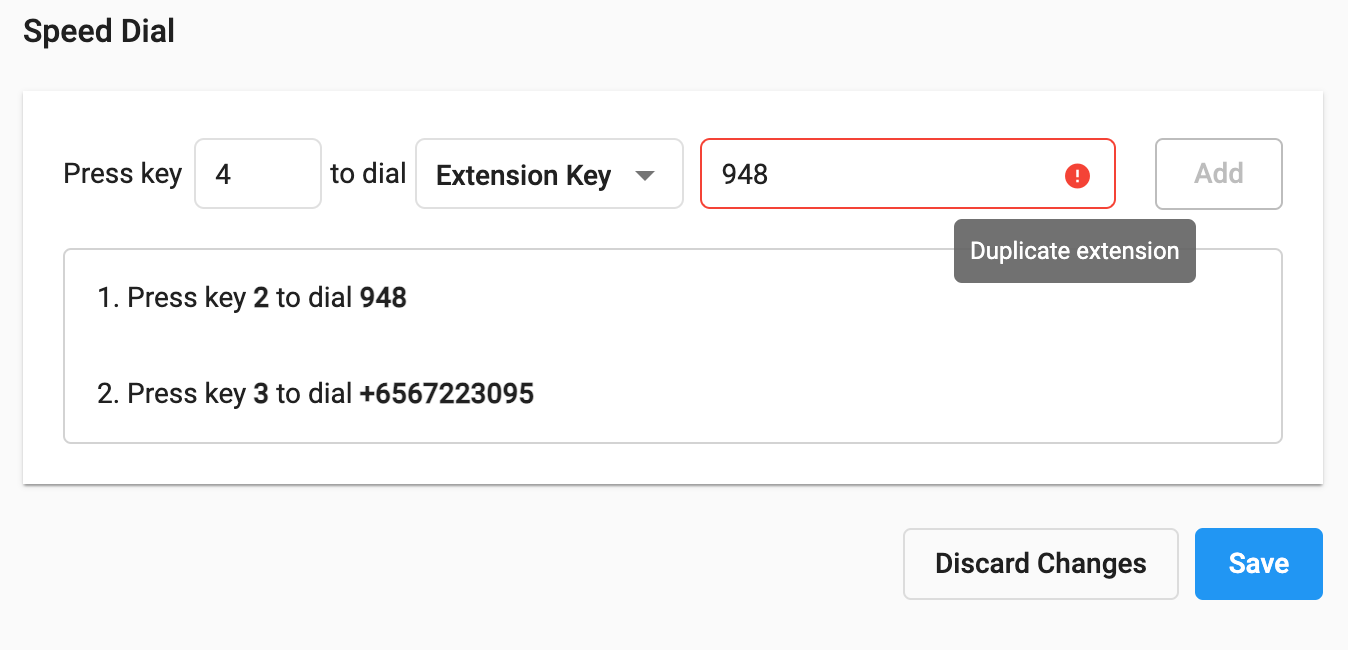Click the Speed Dial section heading
The image size is (1348, 650).
click(99, 32)
